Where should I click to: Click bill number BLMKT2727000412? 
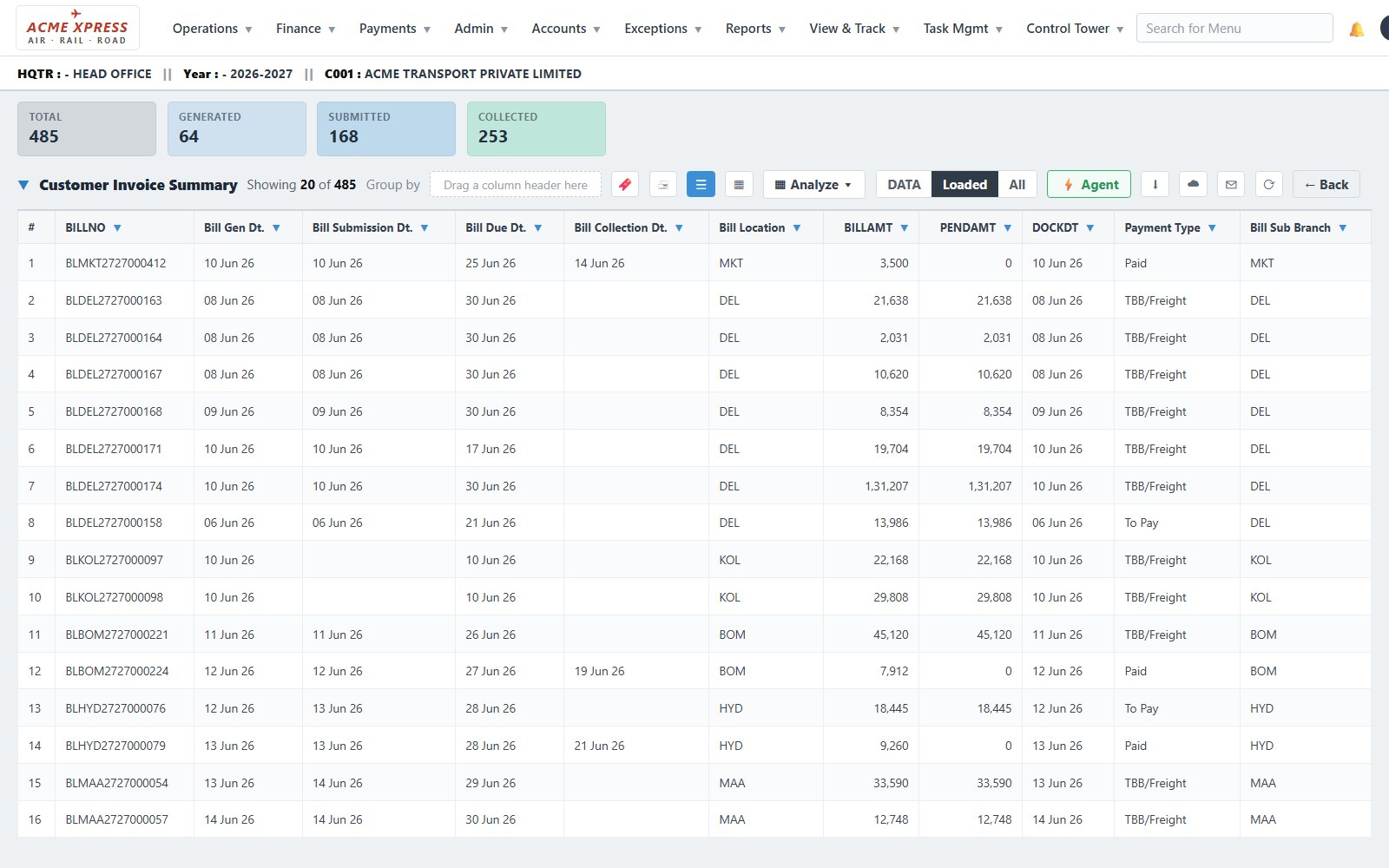tap(115, 263)
